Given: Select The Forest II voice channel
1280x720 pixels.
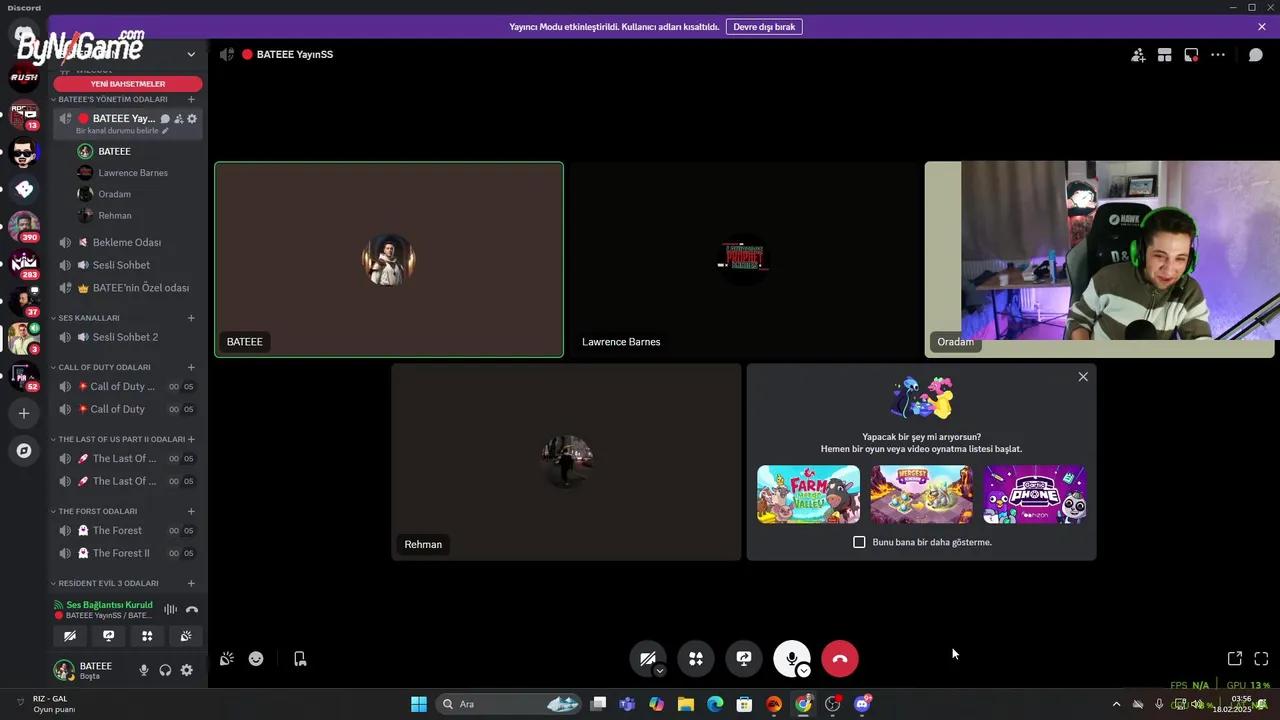Looking at the screenshot, I should click(x=121, y=553).
